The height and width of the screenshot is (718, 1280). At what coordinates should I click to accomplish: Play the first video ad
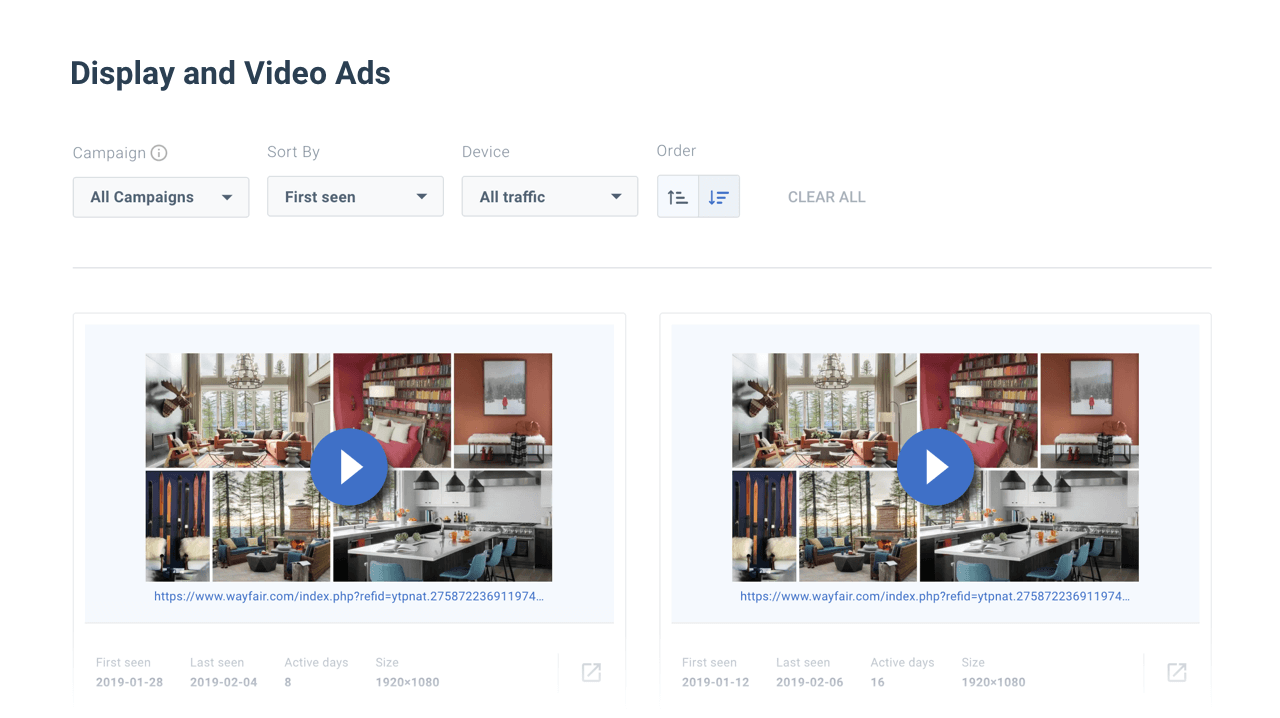[x=349, y=467]
